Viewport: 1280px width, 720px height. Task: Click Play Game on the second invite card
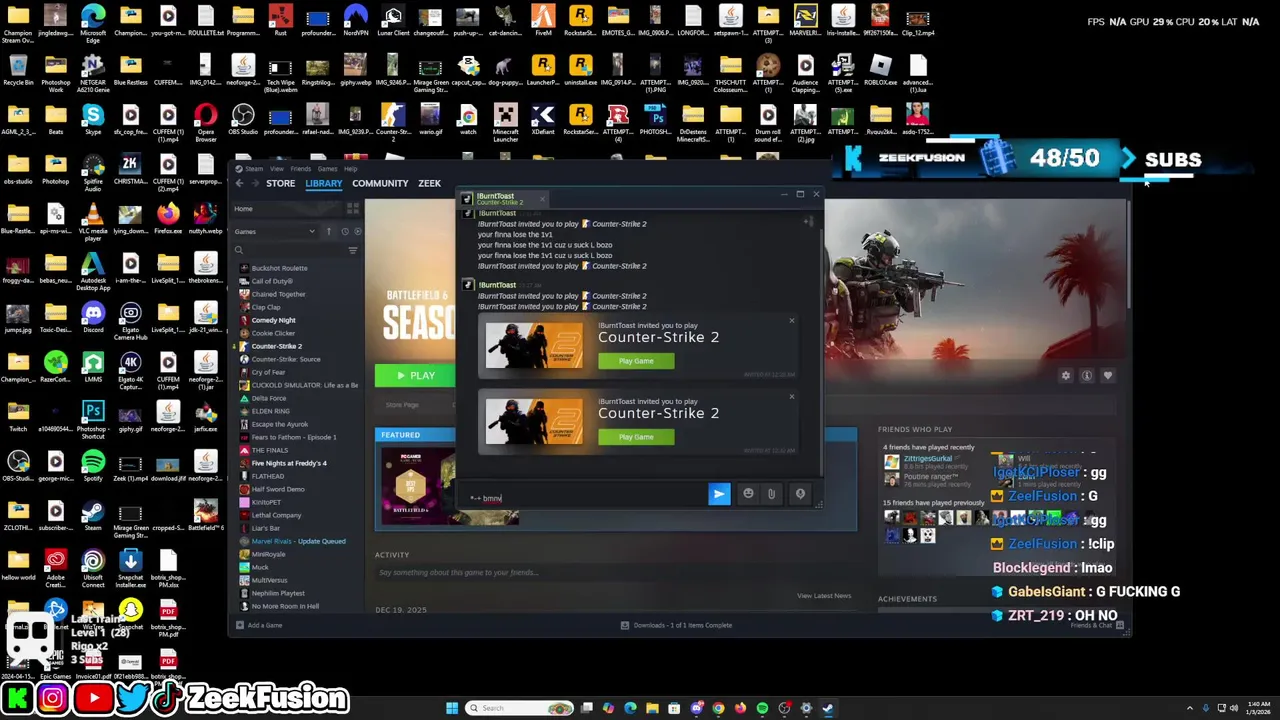636,437
